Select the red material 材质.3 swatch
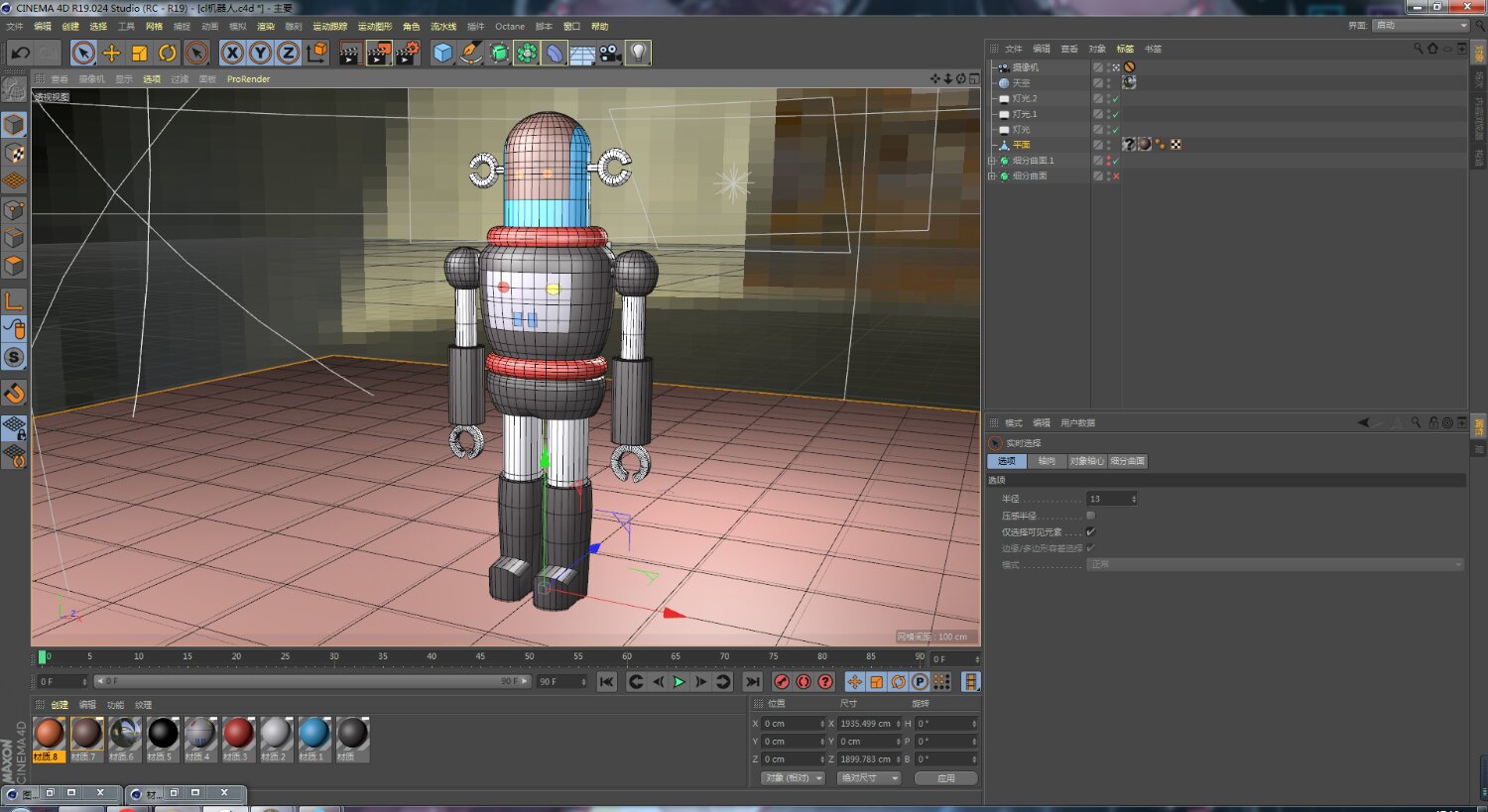Image resolution: width=1488 pixels, height=812 pixels. pyautogui.click(x=238, y=735)
